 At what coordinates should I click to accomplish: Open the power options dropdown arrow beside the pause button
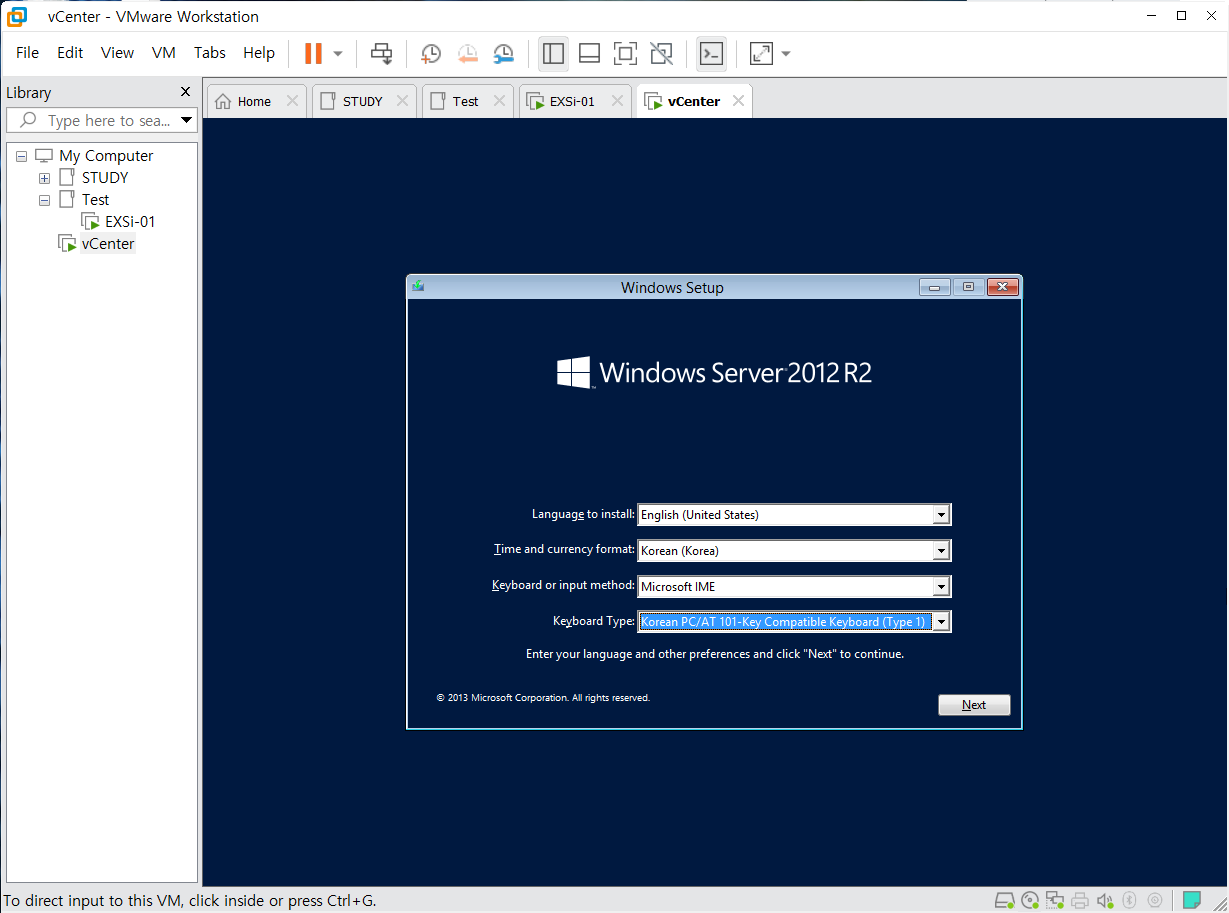point(338,53)
